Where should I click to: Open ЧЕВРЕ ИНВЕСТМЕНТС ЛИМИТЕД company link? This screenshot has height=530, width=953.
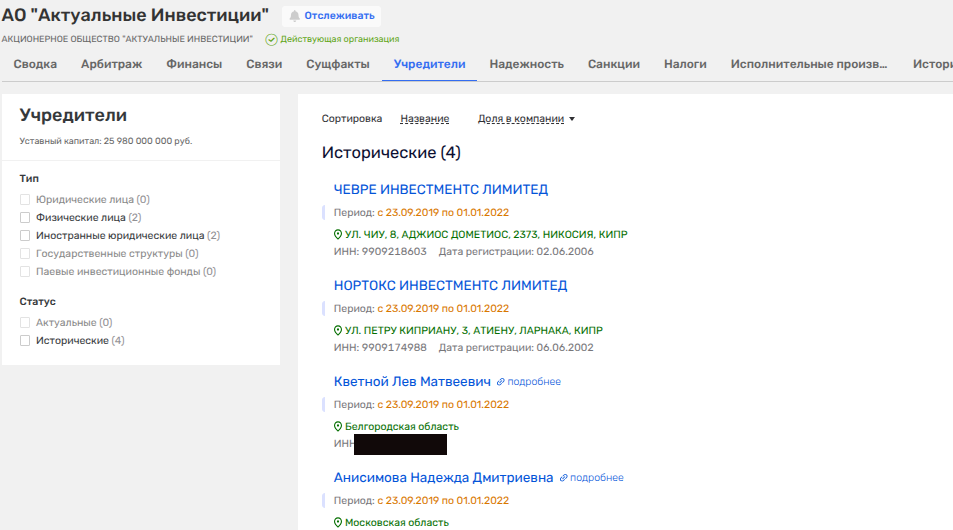click(440, 190)
